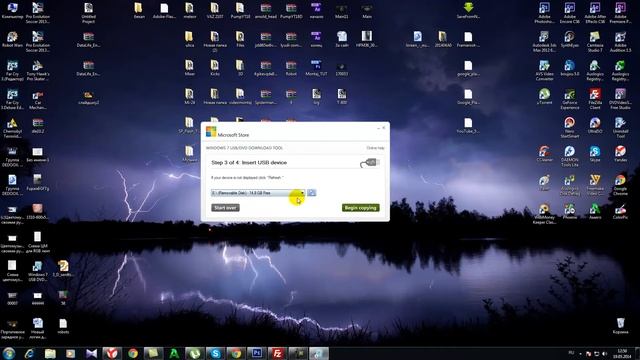This screenshot has width=640, height=360.
Task: Select the SaveFrom.Net desktop icon
Action: coord(468,11)
